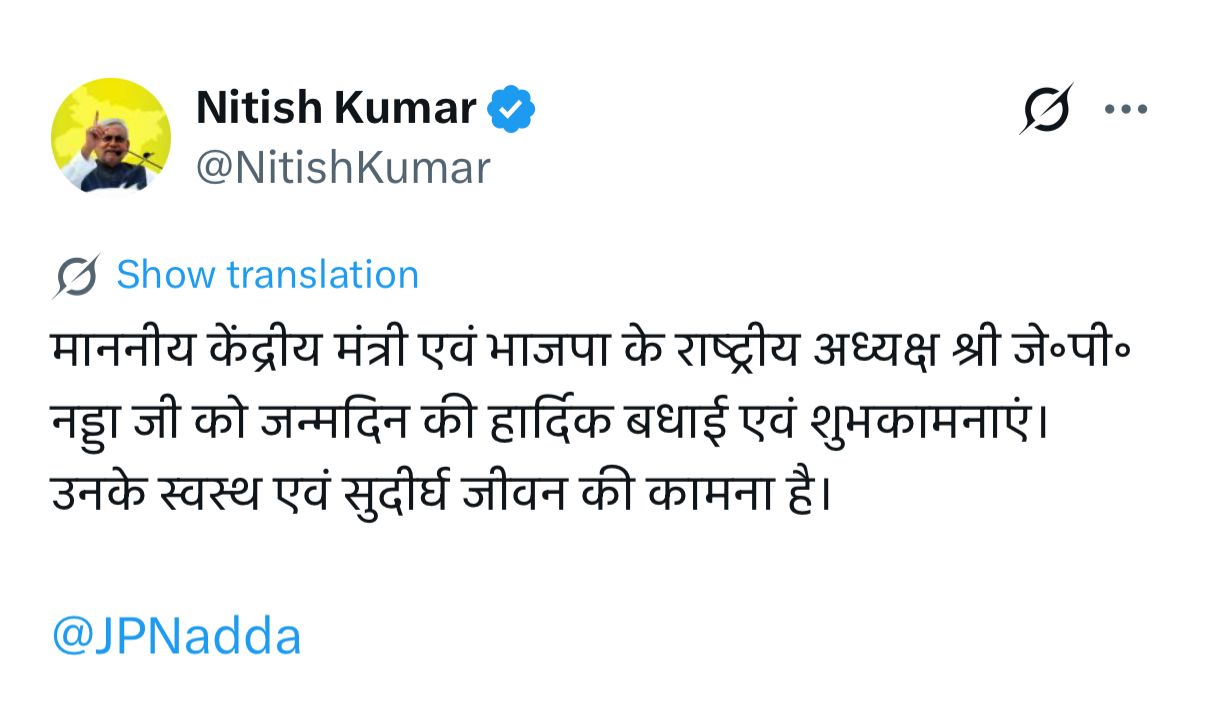Open more actions via the ellipsis icon
Screen dimensions: 1206x710
tap(1126, 108)
